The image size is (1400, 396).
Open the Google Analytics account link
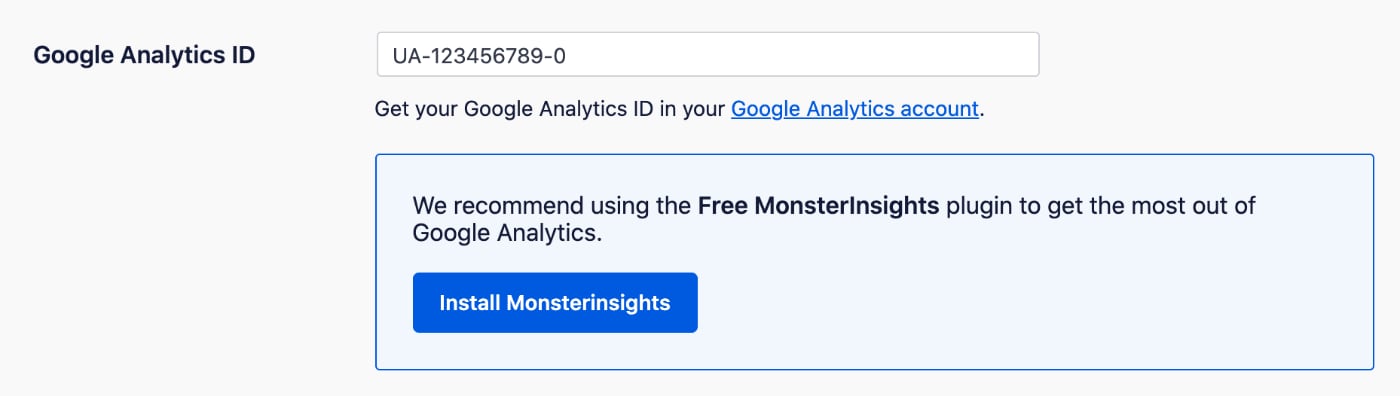(855, 109)
